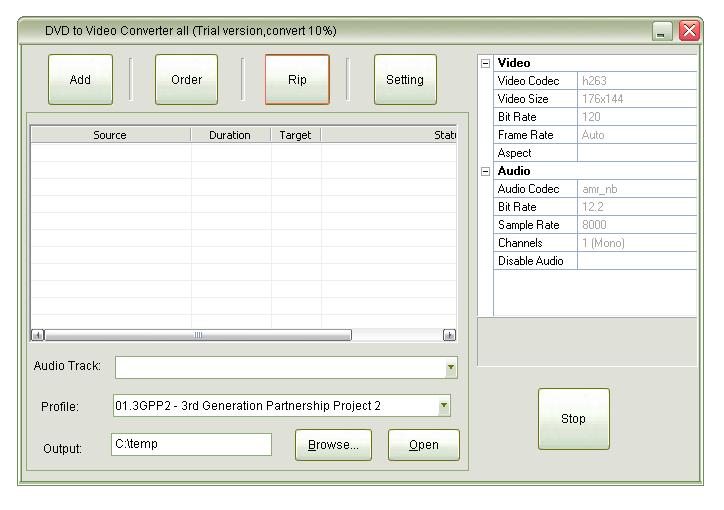Expand the Audio Track dropdown

pos(451,368)
